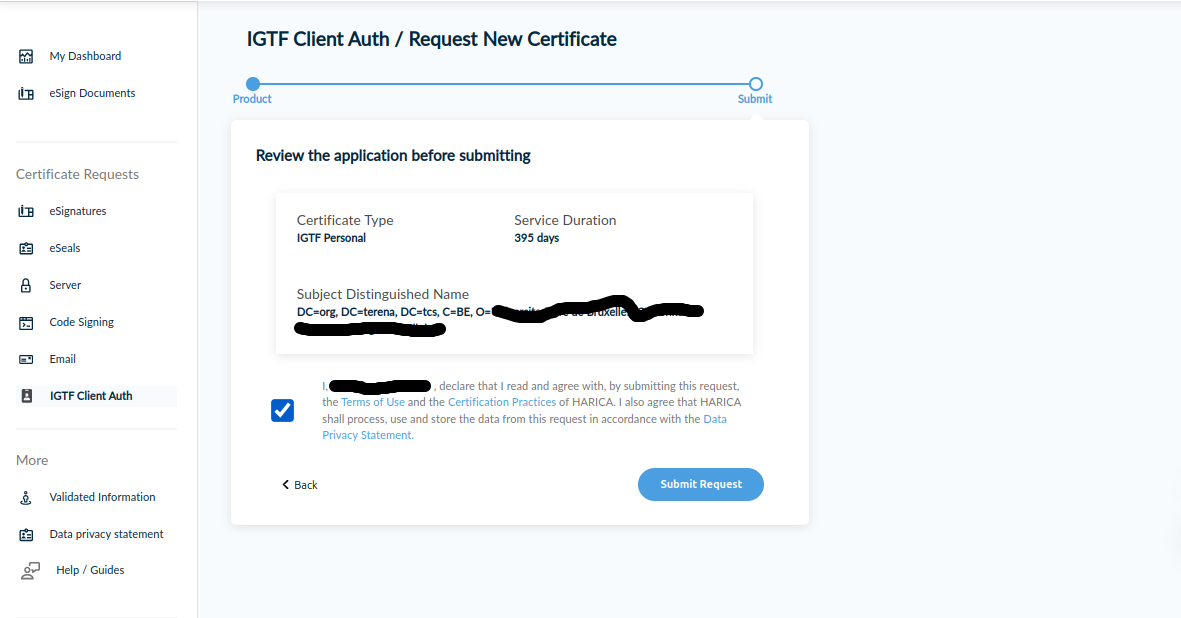Click the Email envelope icon
Viewport: 1181px width, 618px height.
tap(27, 360)
